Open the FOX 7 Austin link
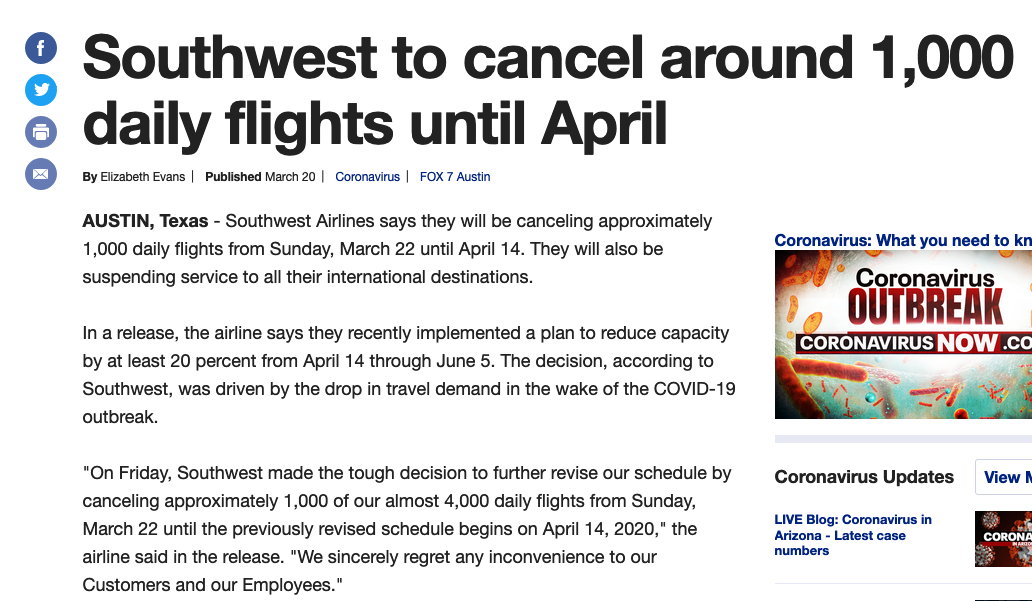 point(455,177)
